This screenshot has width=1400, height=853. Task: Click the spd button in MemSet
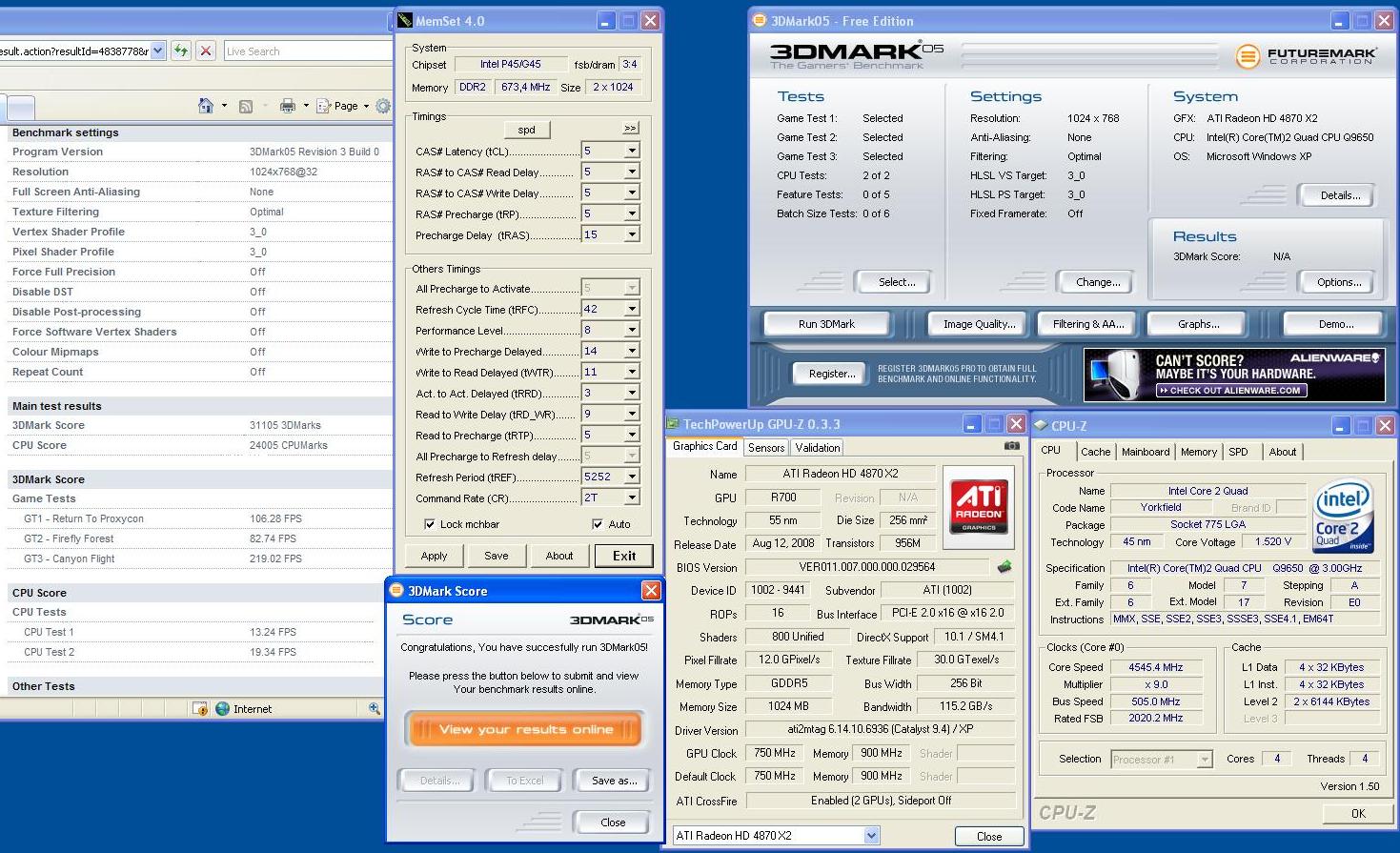coord(527,130)
